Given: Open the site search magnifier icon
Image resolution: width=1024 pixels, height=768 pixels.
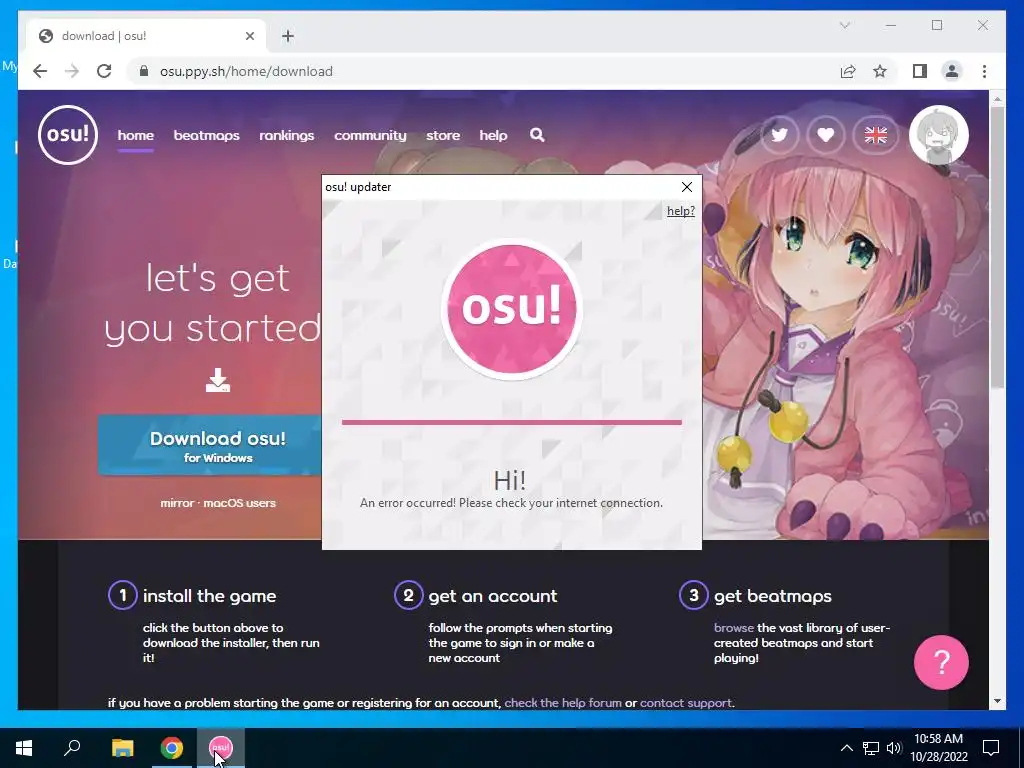Looking at the screenshot, I should [x=537, y=135].
